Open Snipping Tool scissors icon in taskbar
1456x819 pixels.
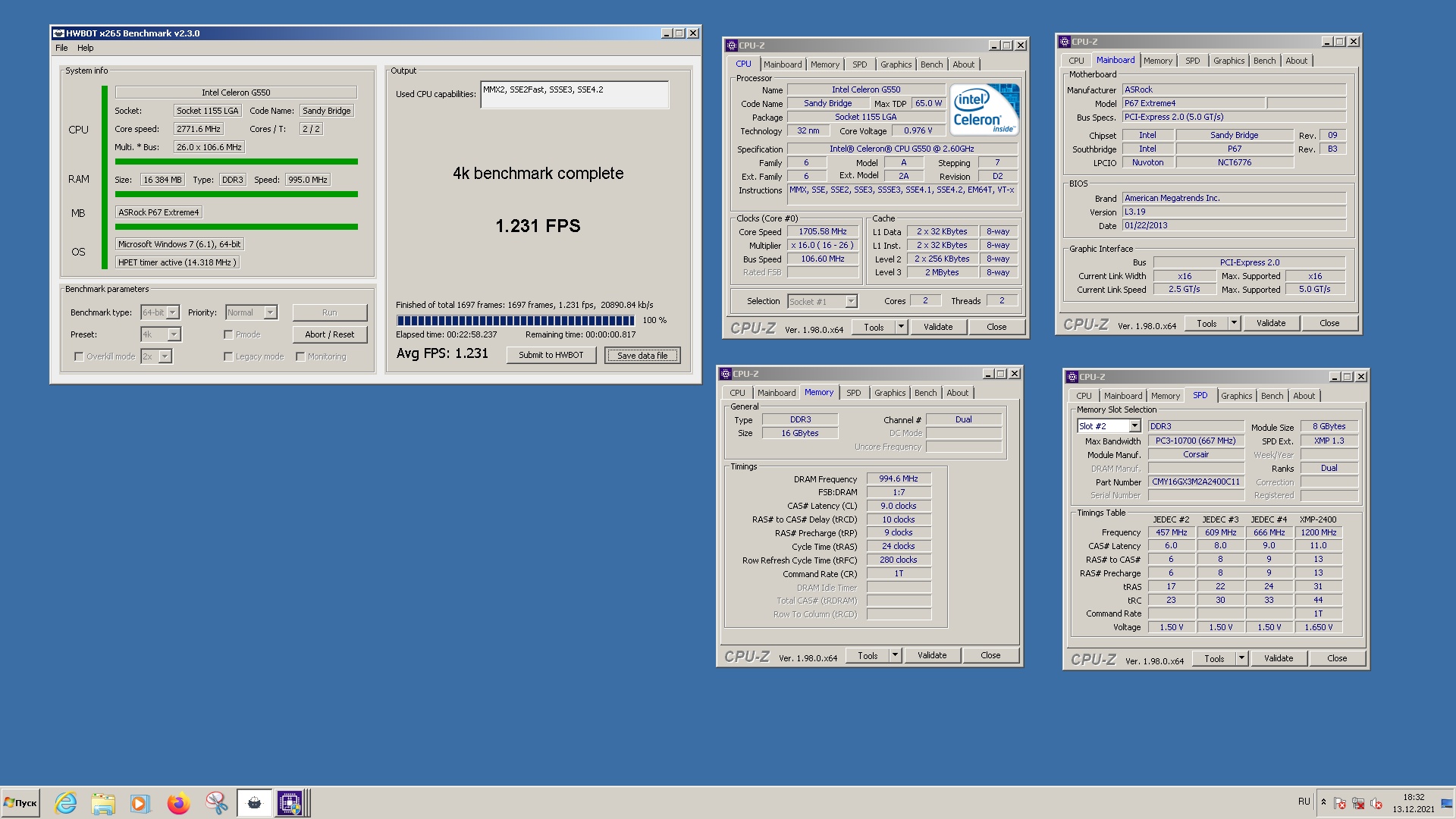tap(216, 803)
